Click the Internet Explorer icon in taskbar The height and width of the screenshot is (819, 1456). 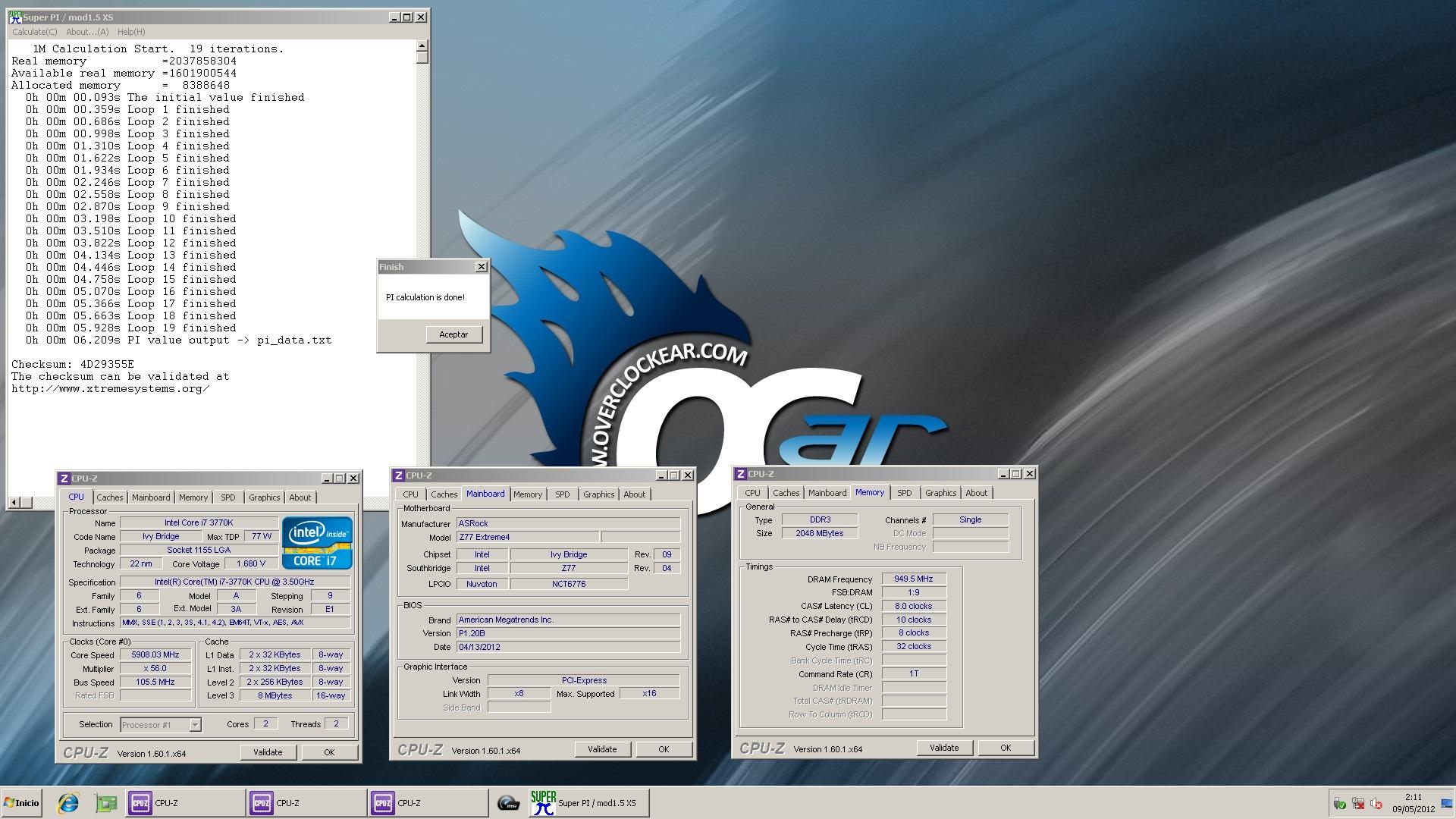pos(68,803)
